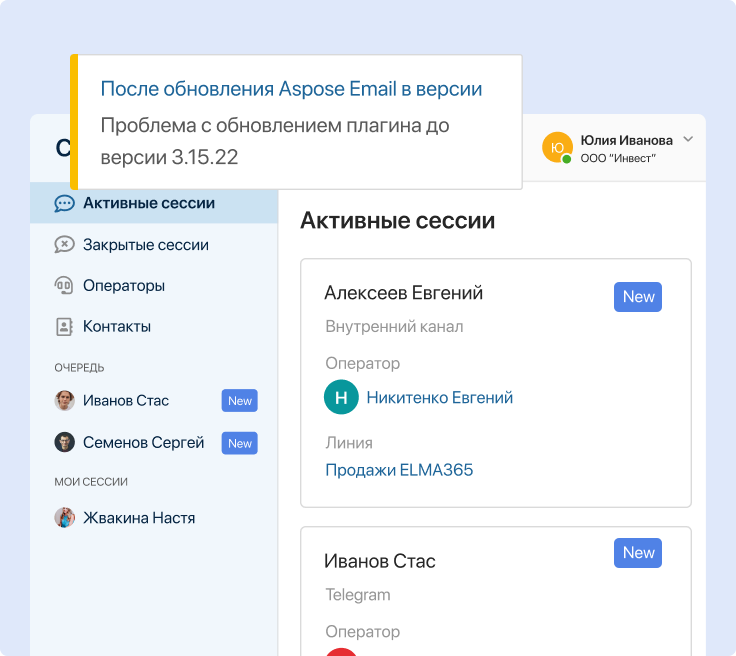Click the orange Ю user avatar
The height and width of the screenshot is (656, 736).
[x=557, y=147]
